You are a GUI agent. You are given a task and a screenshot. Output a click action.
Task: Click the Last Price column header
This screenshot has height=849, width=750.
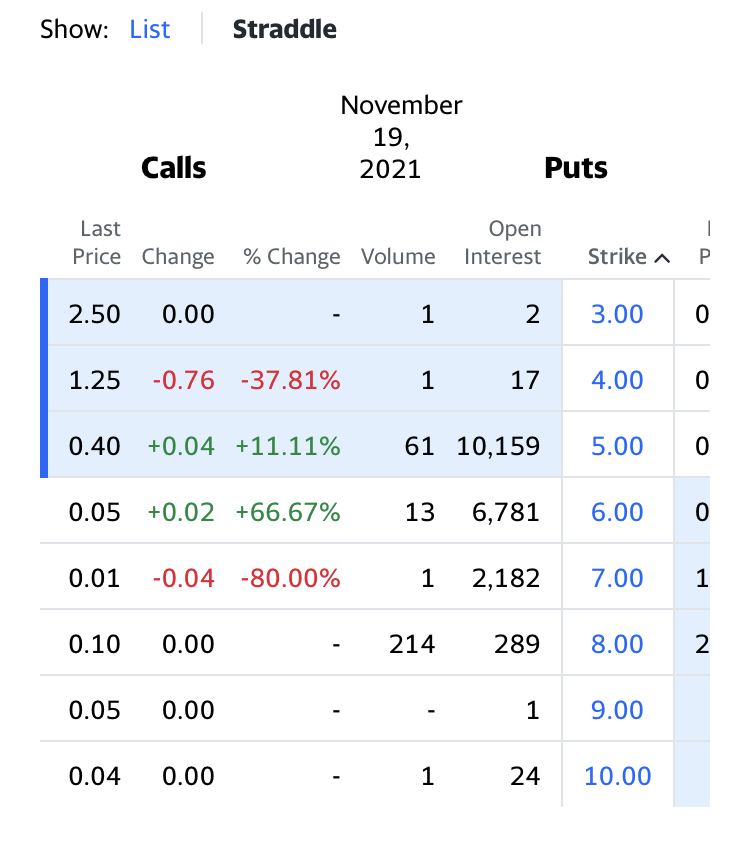click(x=98, y=243)
